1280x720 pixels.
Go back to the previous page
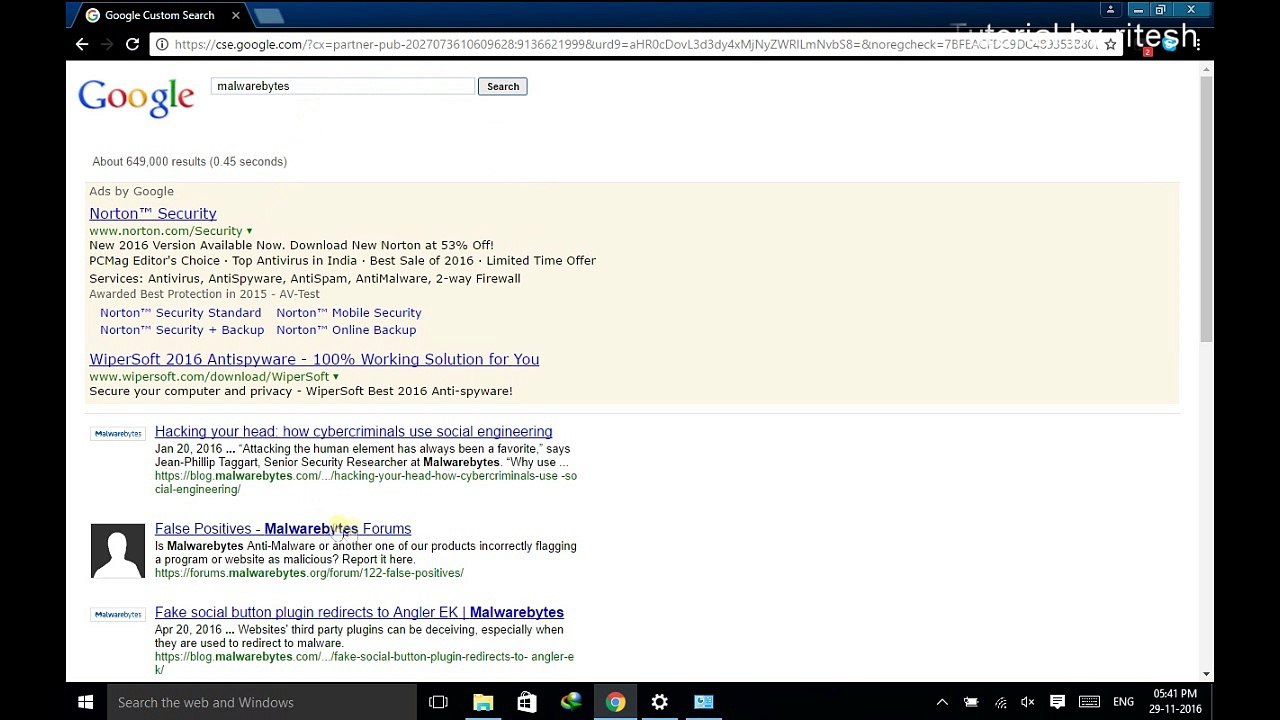pos(82,44)
